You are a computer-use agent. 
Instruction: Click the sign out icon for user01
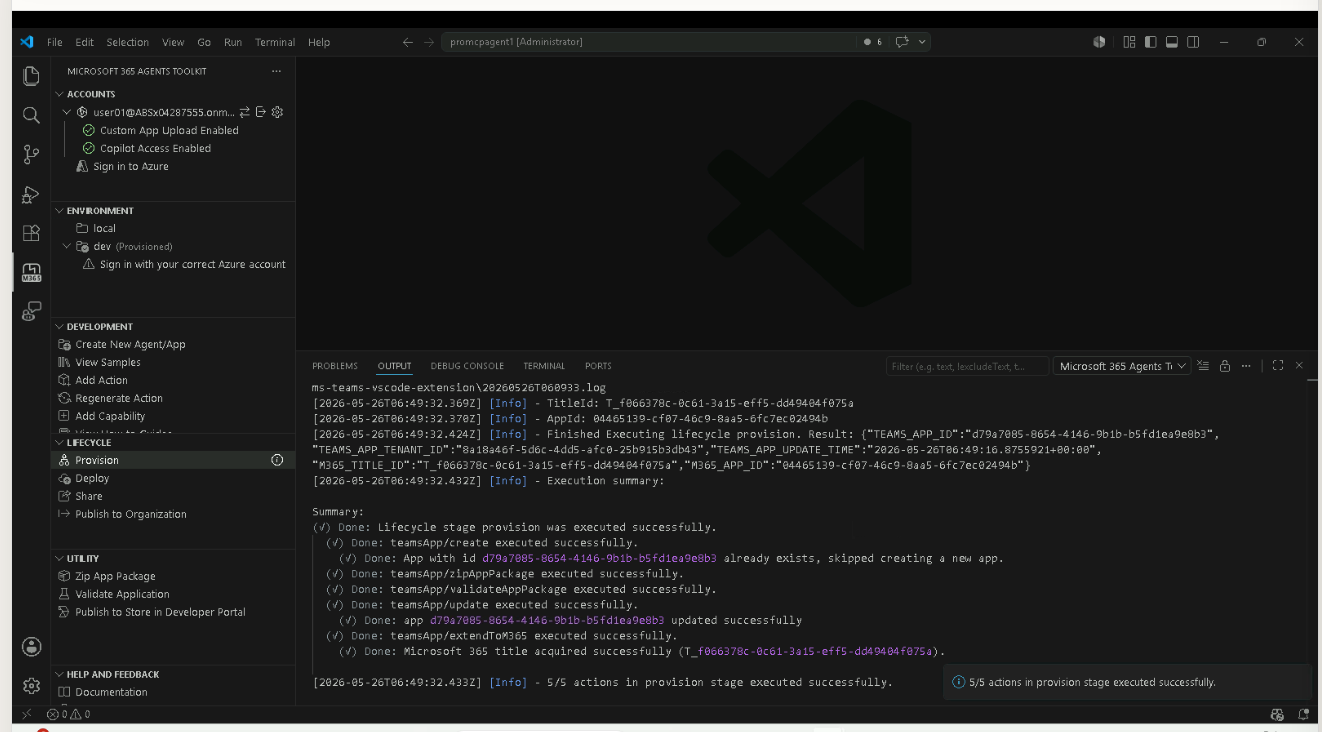[261, 112]
